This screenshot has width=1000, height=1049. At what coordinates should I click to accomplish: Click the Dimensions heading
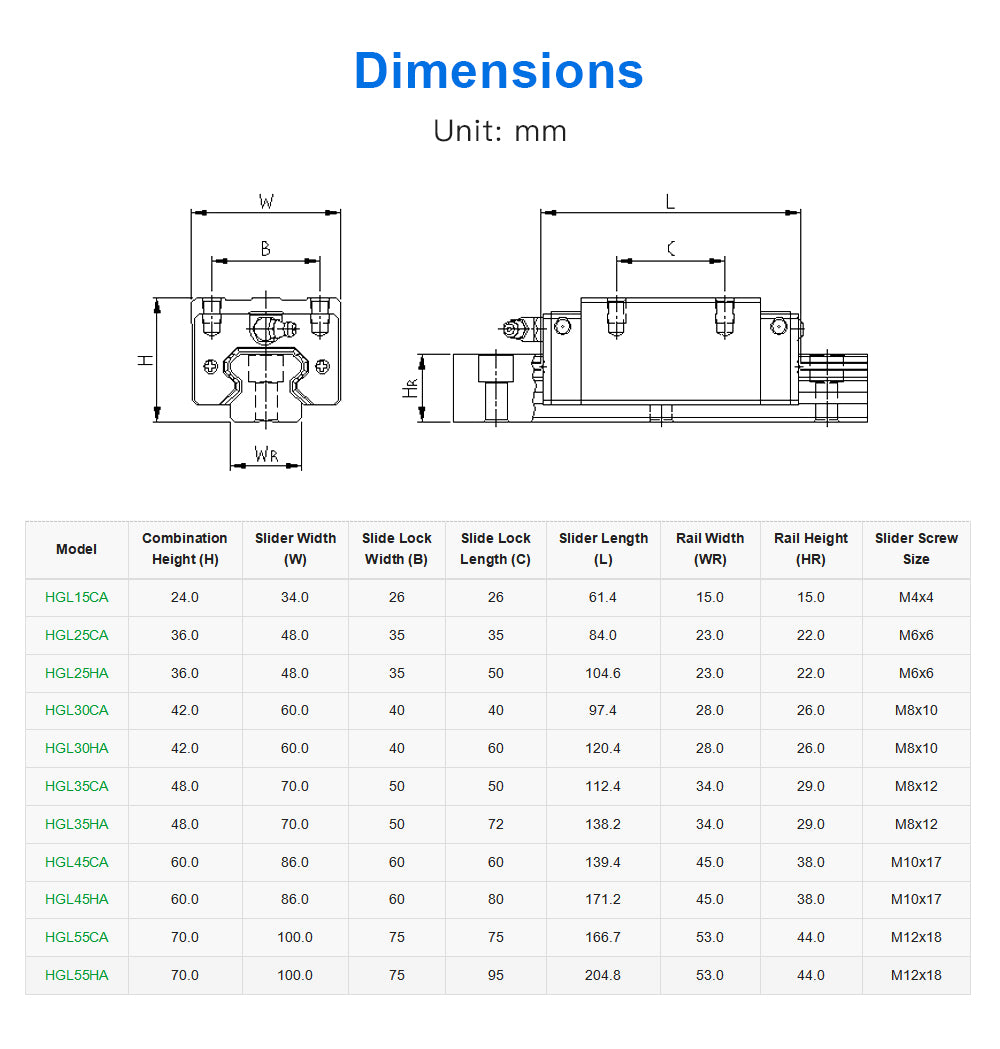click(x=499, y=71)
